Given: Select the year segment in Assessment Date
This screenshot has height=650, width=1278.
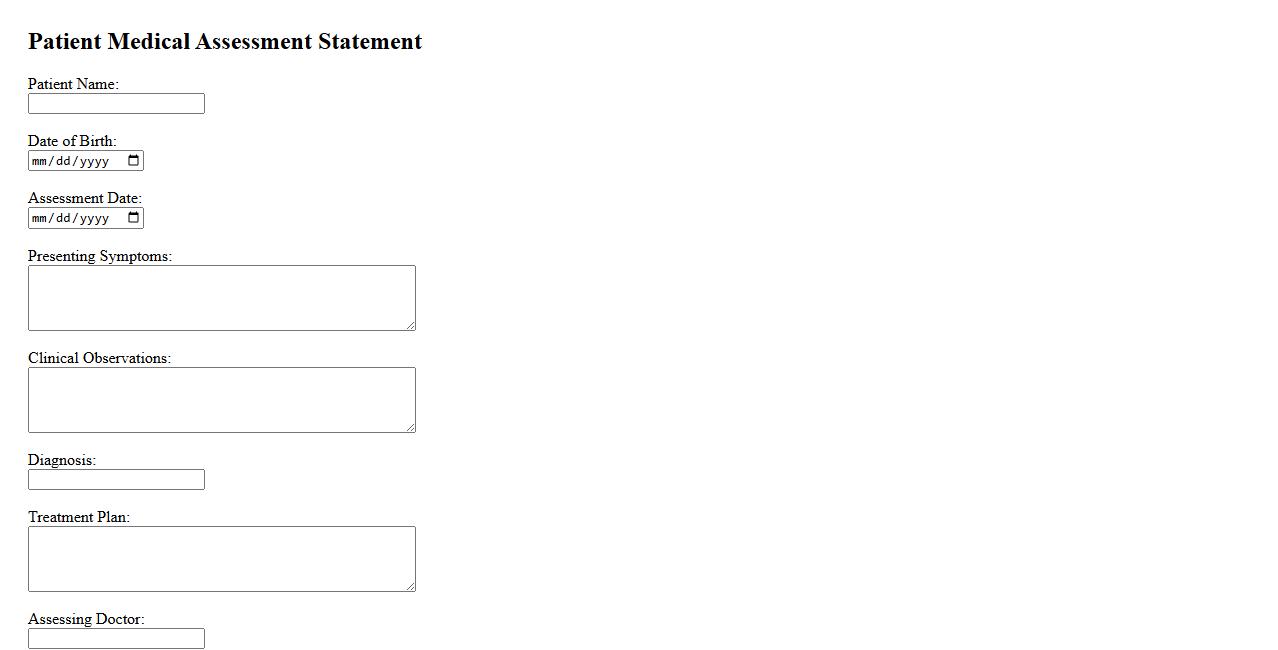Looking at the screenshot, I should 94,218.
